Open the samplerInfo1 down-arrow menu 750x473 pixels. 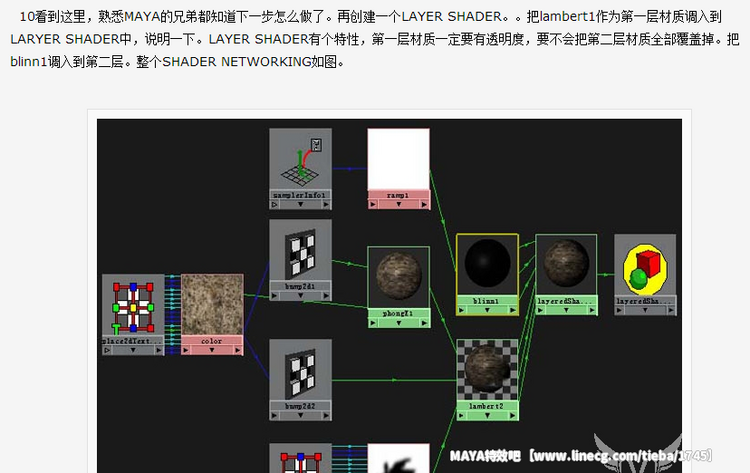(300, 204)
